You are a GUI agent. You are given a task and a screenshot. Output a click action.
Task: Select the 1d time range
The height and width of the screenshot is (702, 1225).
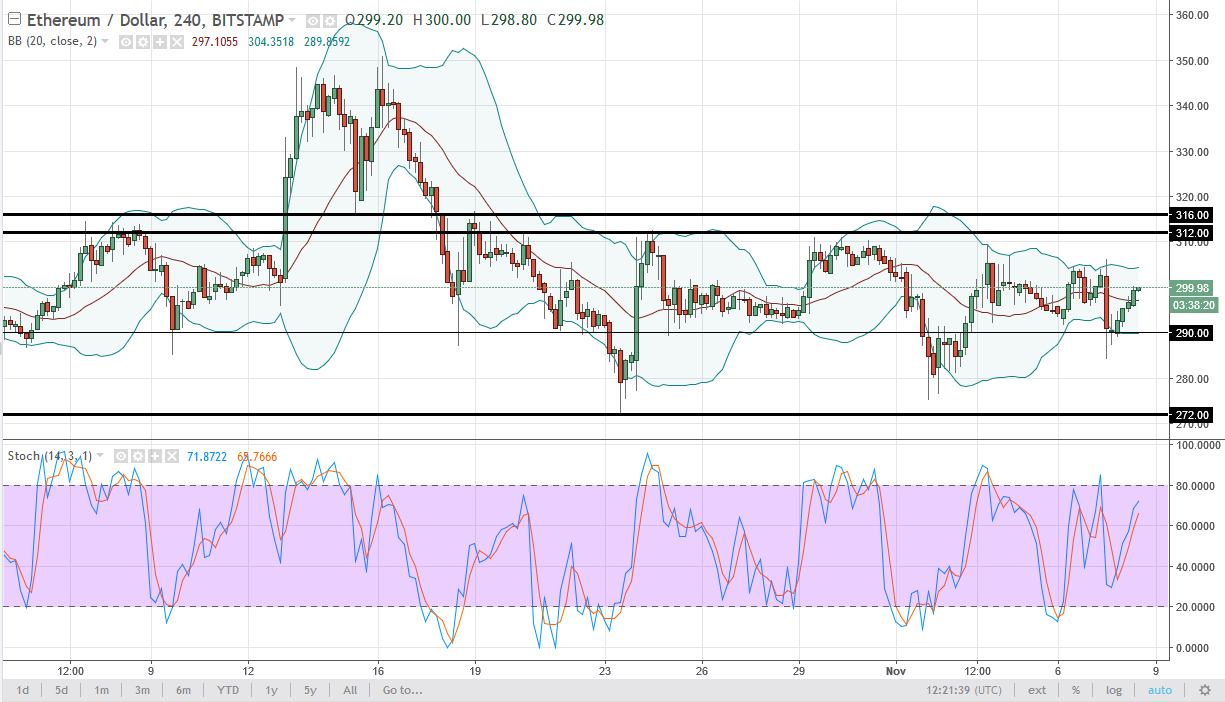pos(22,690)
